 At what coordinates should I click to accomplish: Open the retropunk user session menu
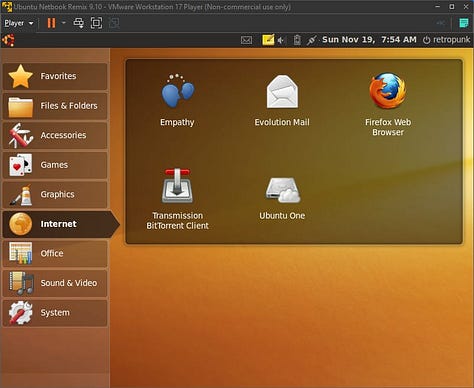coord(446,40)
